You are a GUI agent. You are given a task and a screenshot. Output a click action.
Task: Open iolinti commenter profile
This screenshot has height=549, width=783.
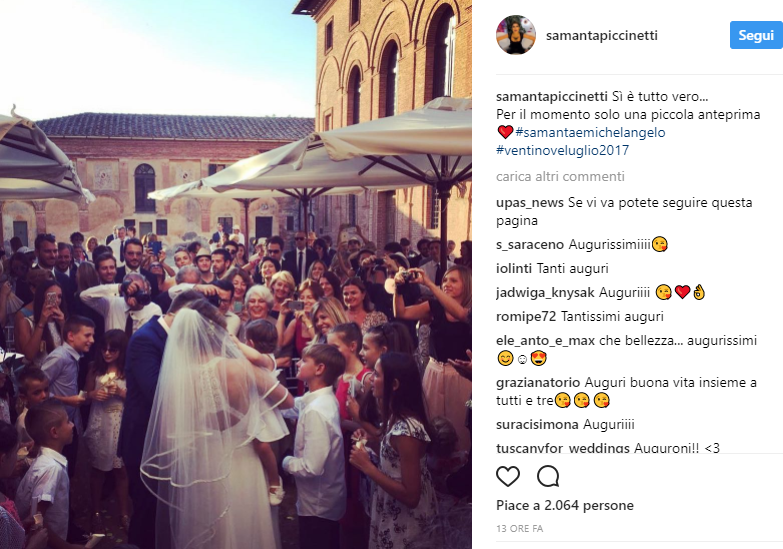click(514, 268)
